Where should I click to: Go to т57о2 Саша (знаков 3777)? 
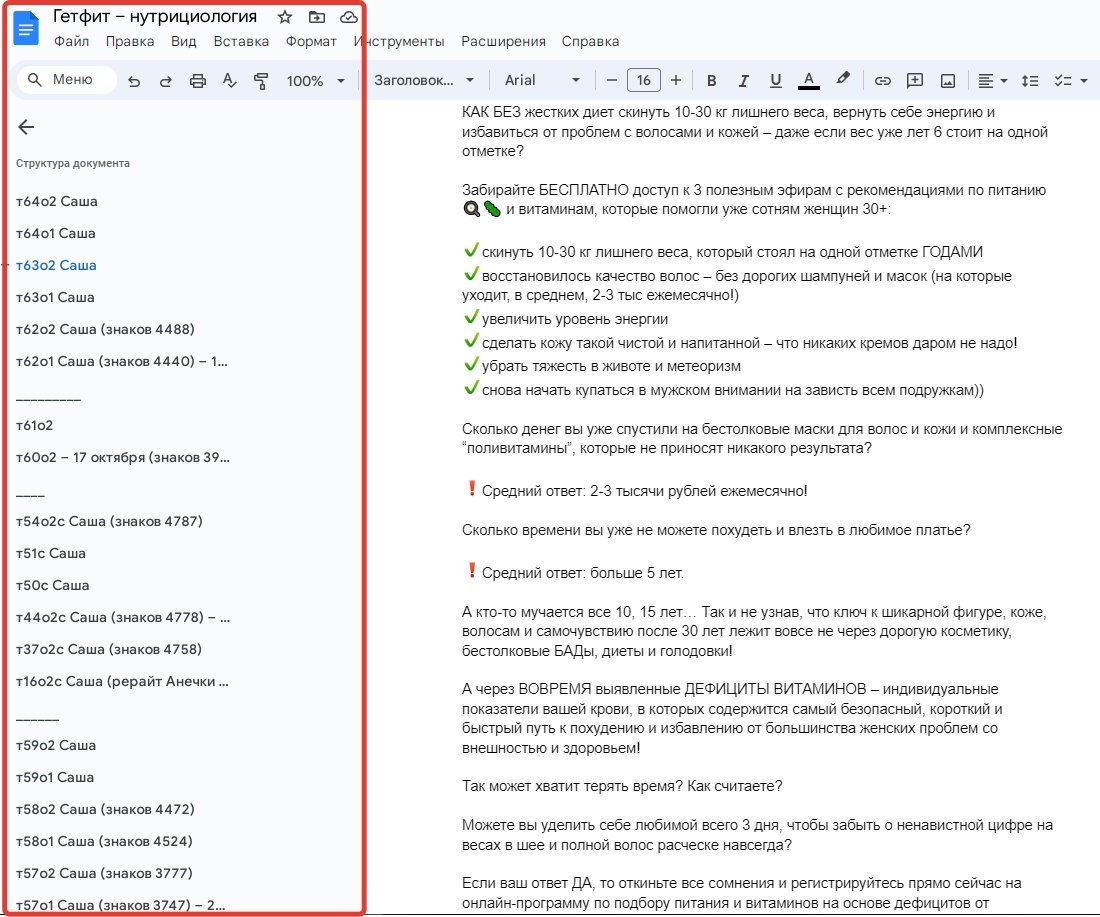pos(104,874)
